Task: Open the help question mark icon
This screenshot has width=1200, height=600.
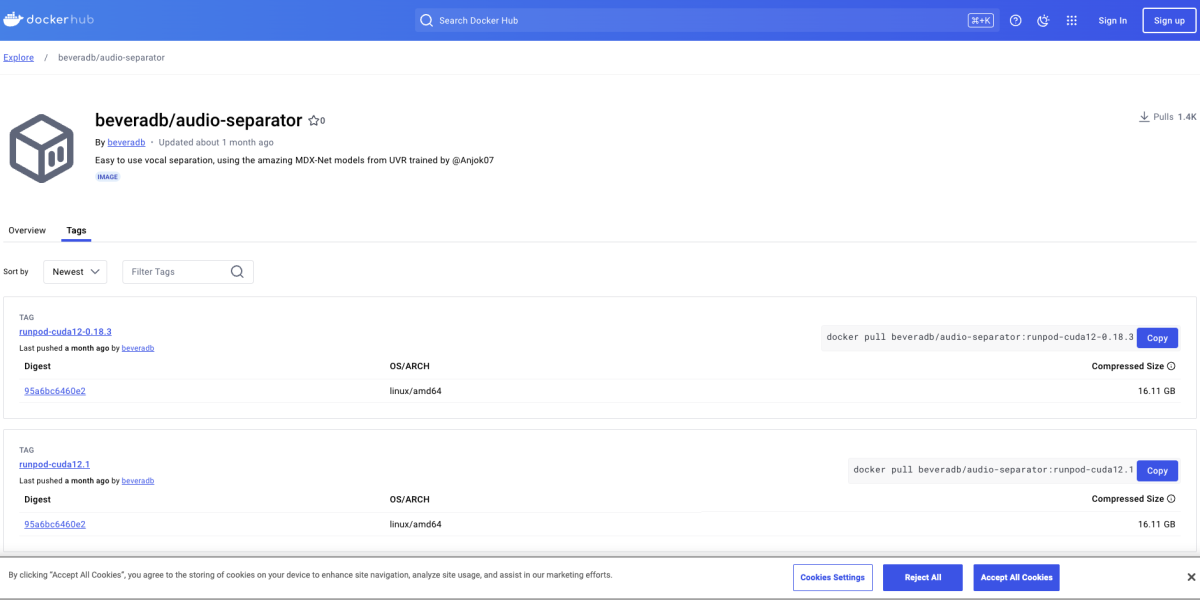Action: [1014, 19]
